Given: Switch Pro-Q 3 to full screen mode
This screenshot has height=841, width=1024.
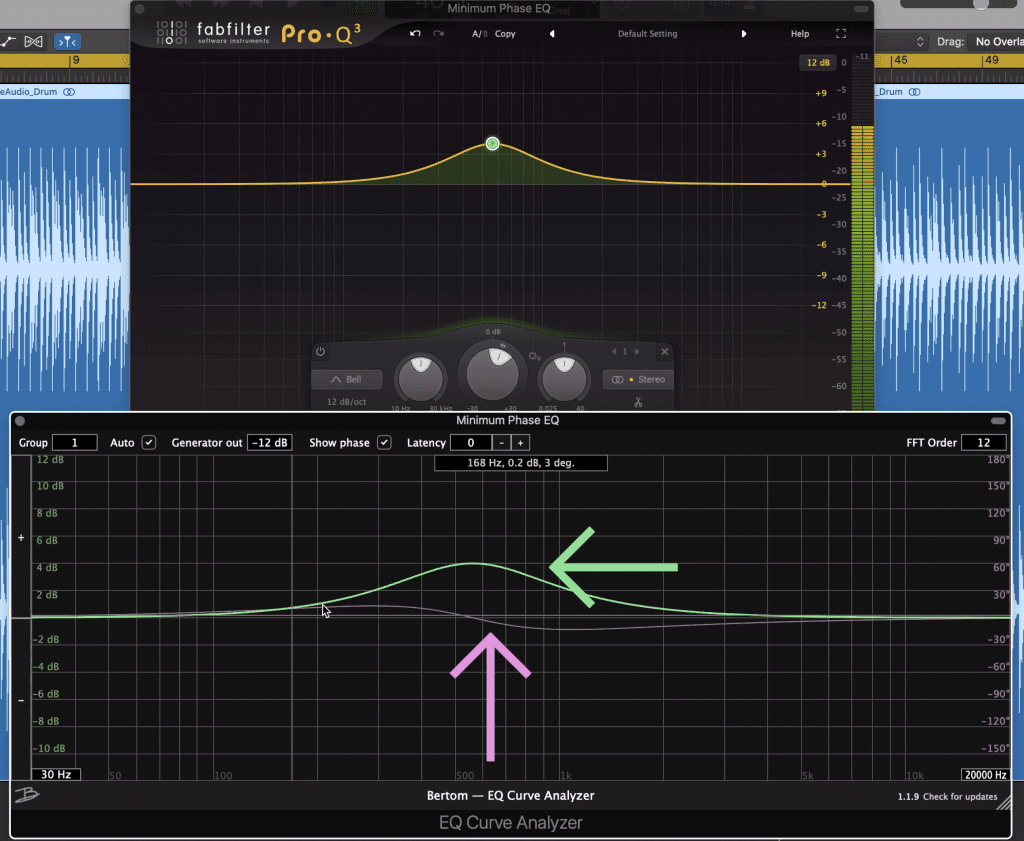Looking at the screenshot, I should click(841, 33).
